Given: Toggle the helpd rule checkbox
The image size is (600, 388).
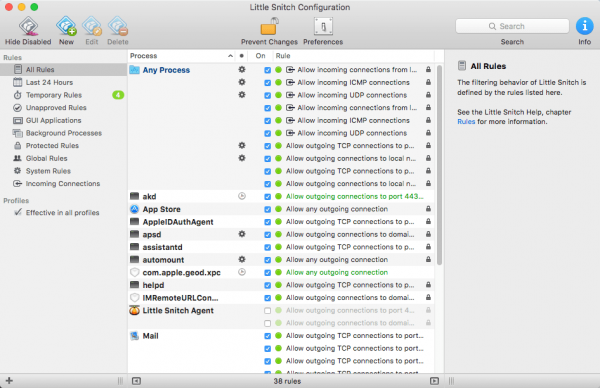Looking at the screenshot, I should (267, 285).
